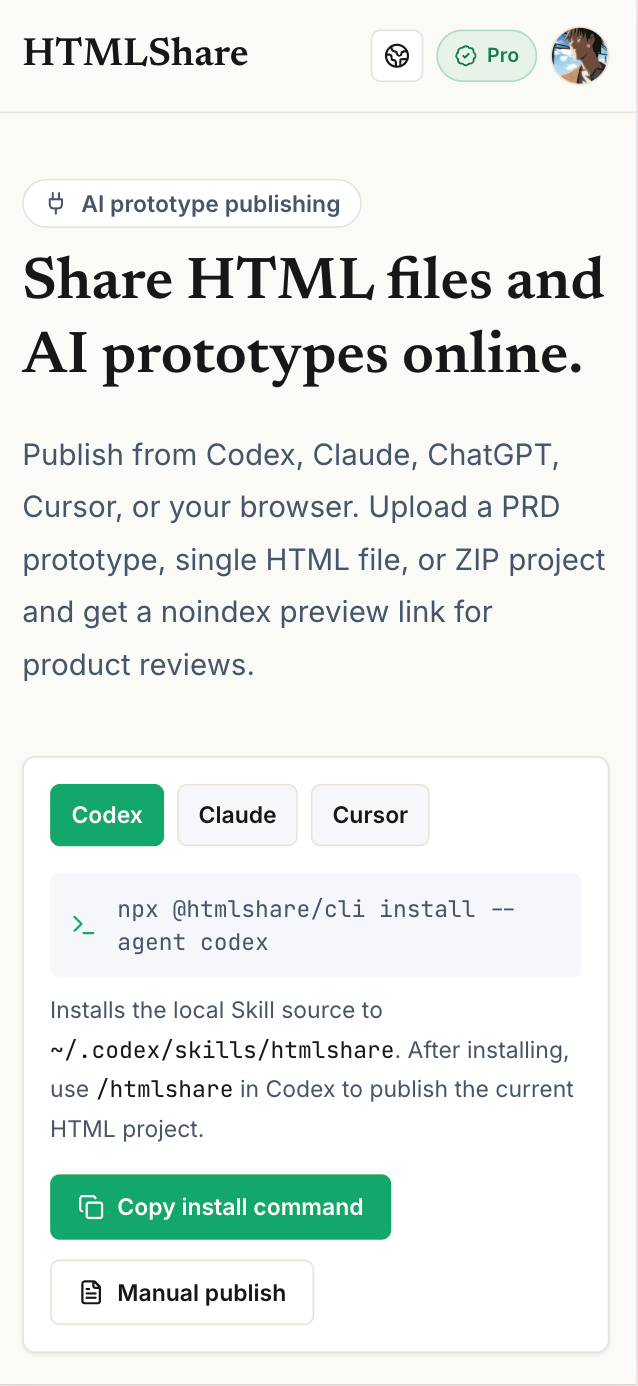Switch to the Cursor tab
Screen dimensions: 638x1386
pos(370,815)
